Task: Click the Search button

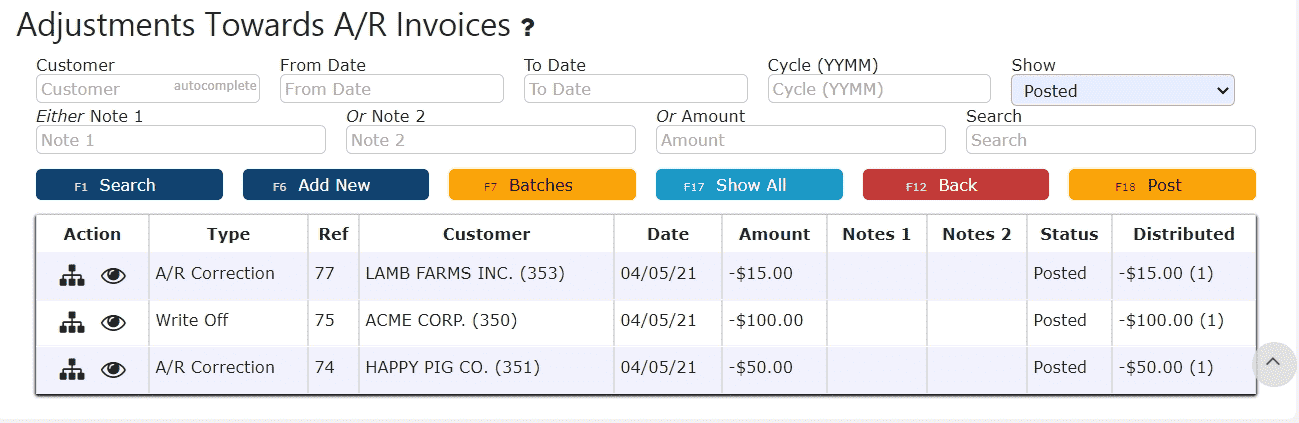Action: point(129,185)
